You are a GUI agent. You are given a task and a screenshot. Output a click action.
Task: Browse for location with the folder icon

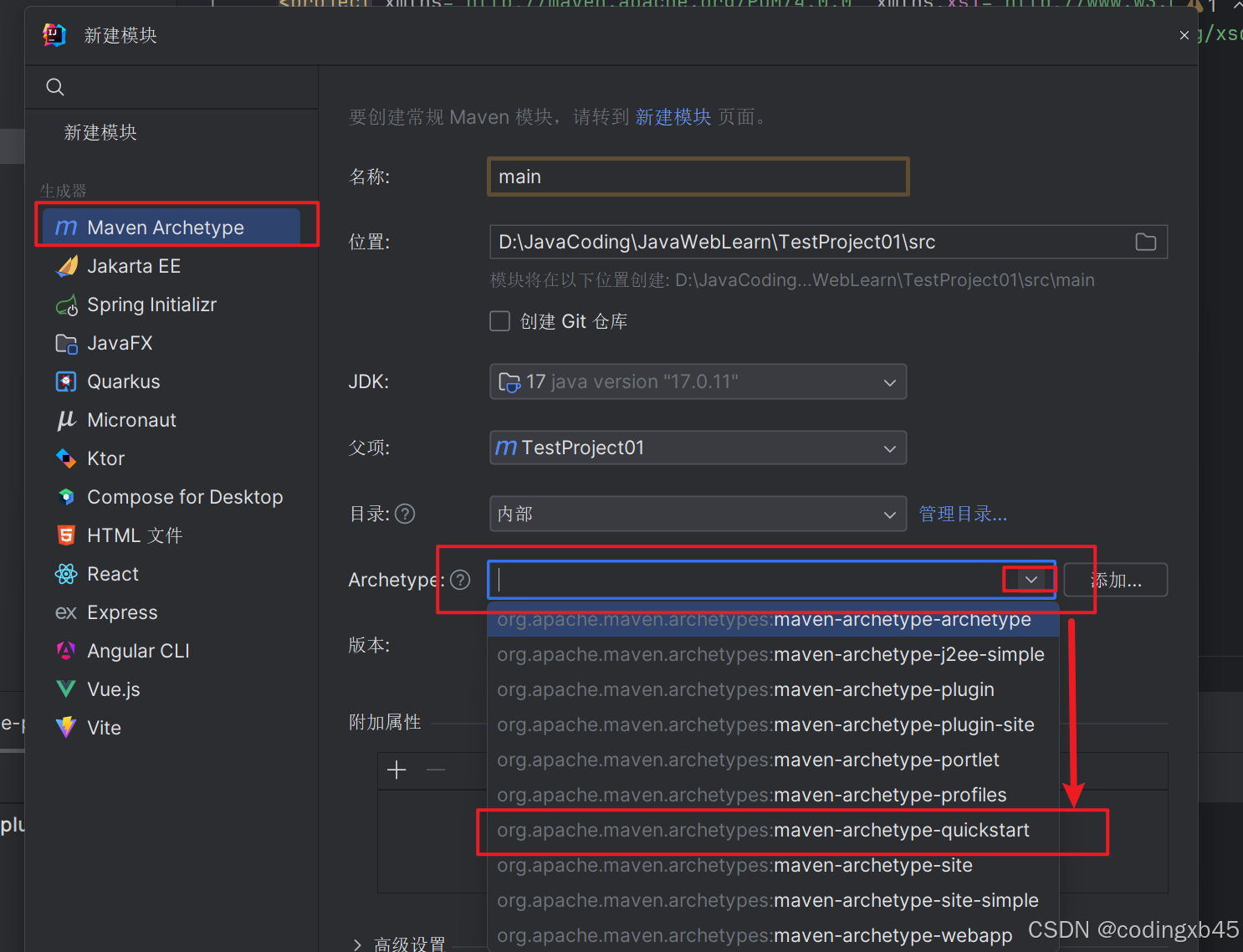click(x=1146, y=242)
